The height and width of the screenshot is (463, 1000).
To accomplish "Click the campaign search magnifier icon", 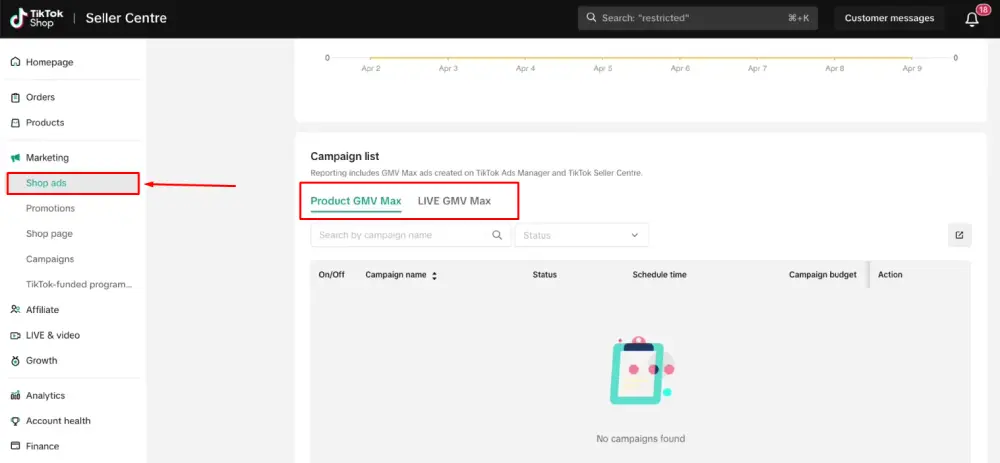I will [497, 235].
